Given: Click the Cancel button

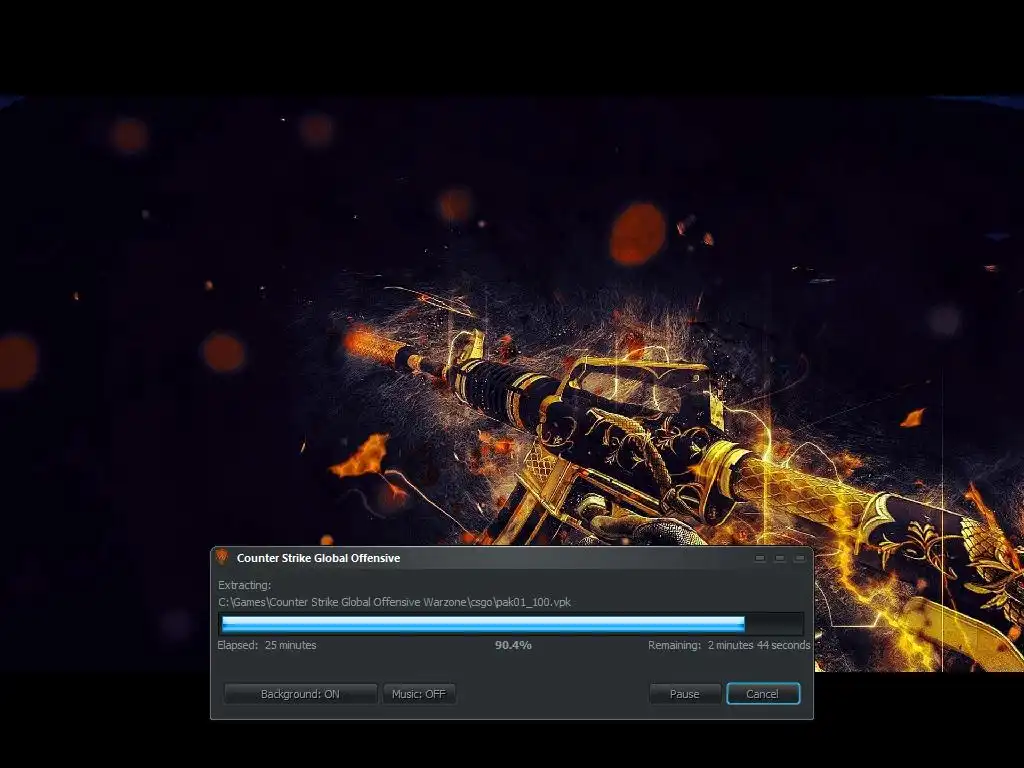Looking at the screenshot, I should [x=763, y=694].
